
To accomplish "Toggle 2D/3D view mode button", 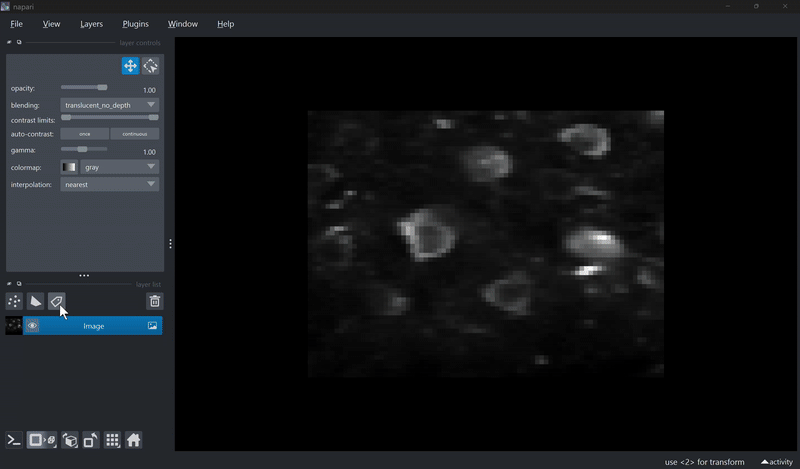I will 42,440.
